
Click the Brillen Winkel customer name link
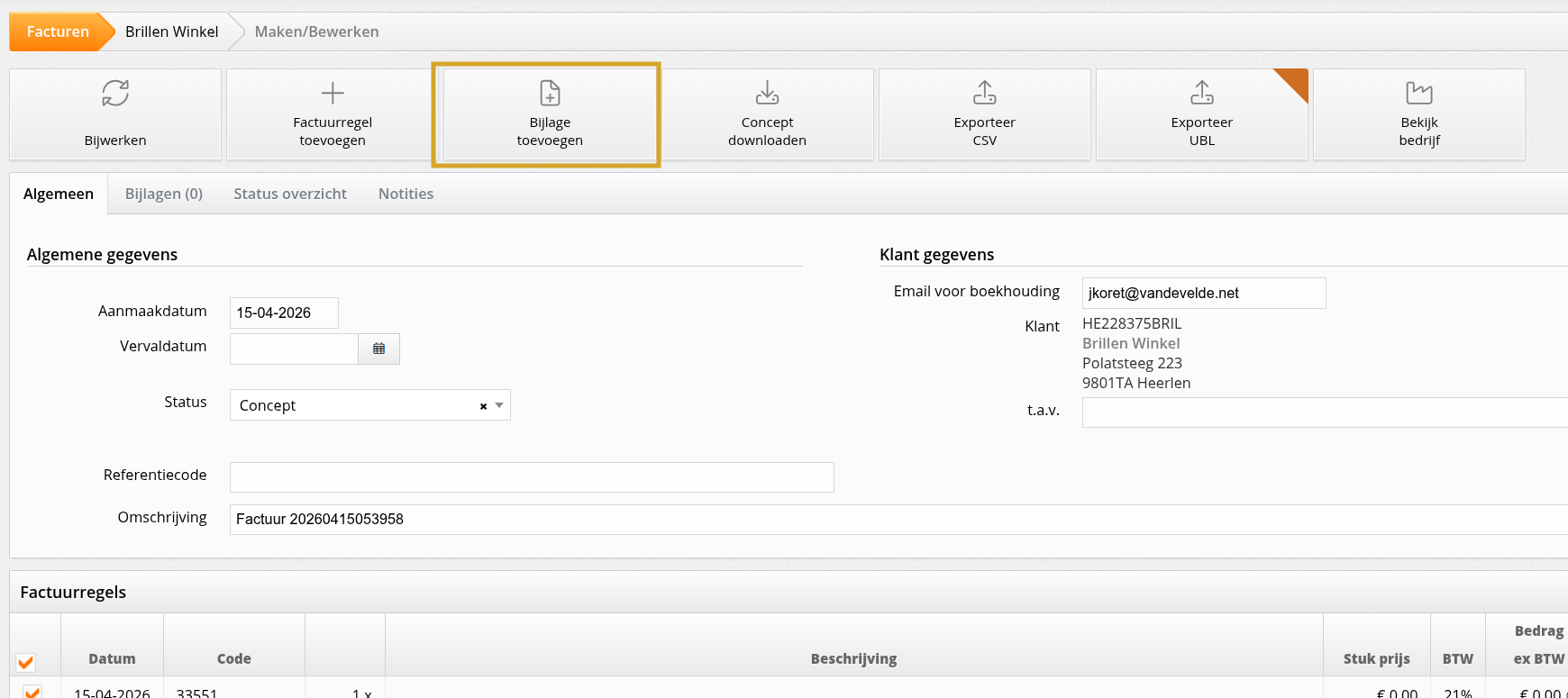pos(1131,343)
